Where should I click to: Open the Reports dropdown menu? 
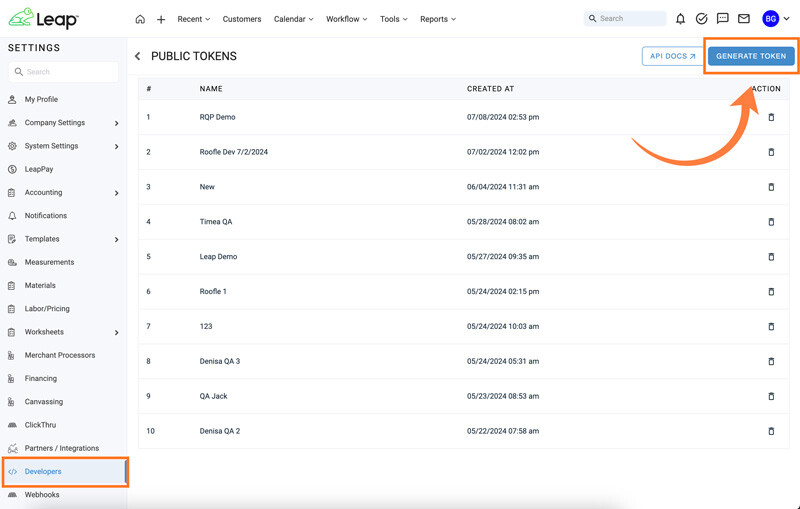click(438, 19)
